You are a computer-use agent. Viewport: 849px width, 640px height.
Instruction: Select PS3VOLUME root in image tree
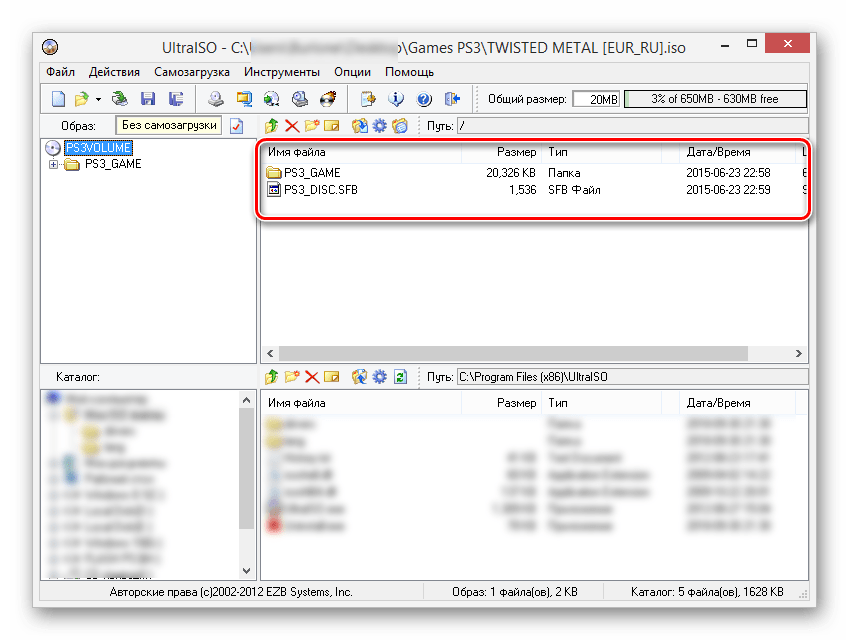click(x=97, y=148)
